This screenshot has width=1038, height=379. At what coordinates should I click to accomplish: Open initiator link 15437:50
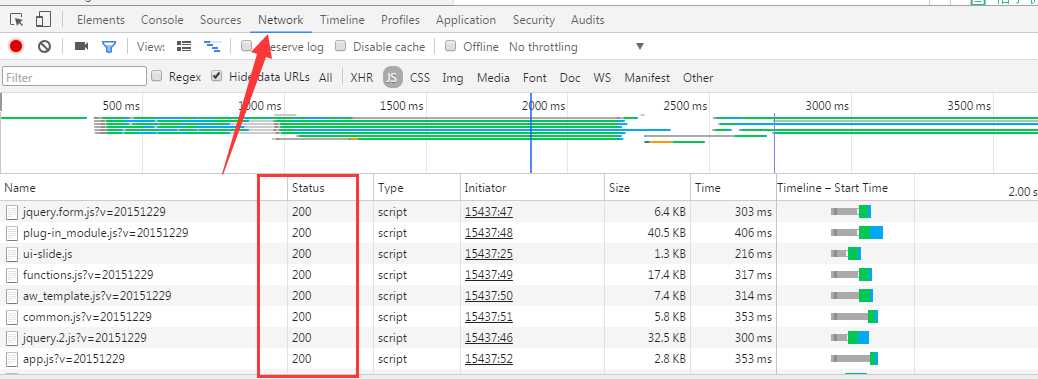pos(489,296)
